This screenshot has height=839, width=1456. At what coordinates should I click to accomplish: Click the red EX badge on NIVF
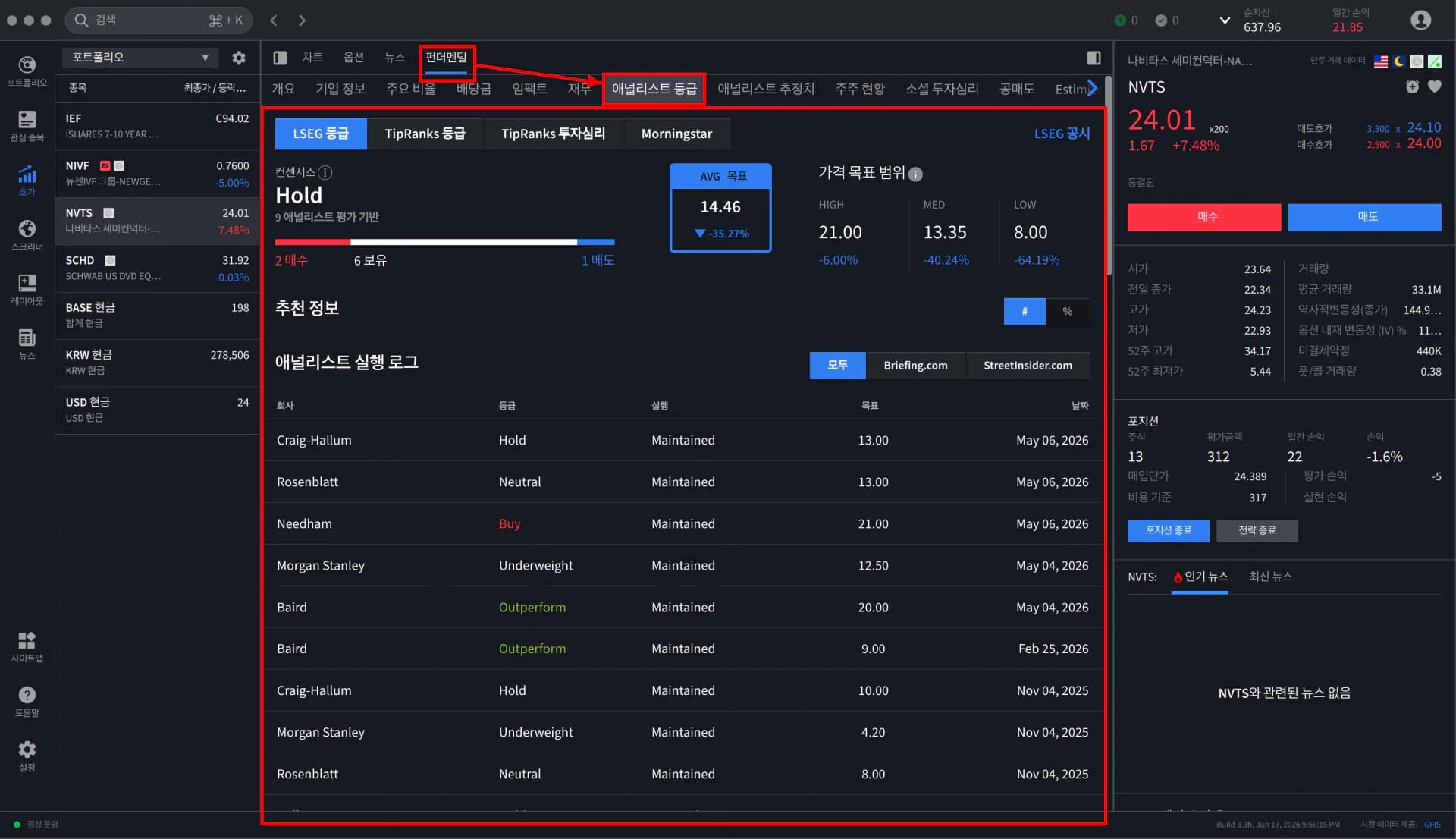[105, 166]
